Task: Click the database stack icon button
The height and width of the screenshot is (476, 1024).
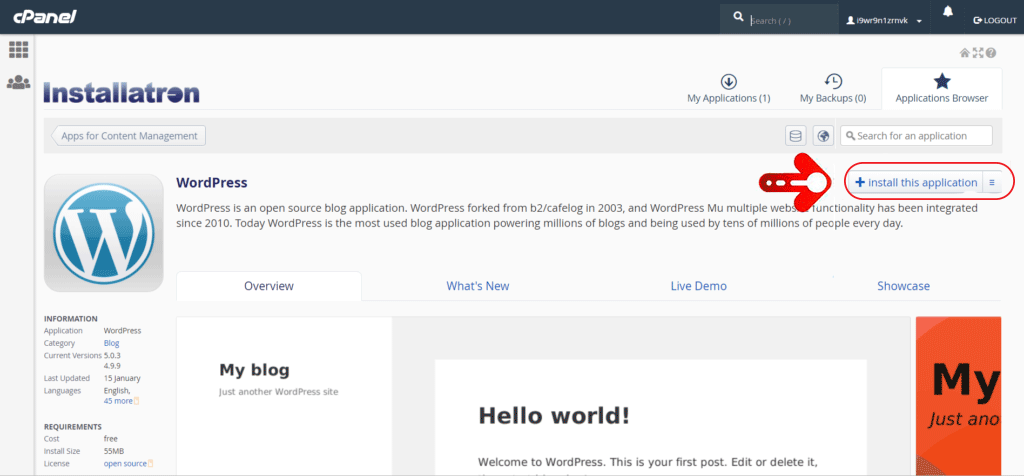Action: (x=795, y=136)
